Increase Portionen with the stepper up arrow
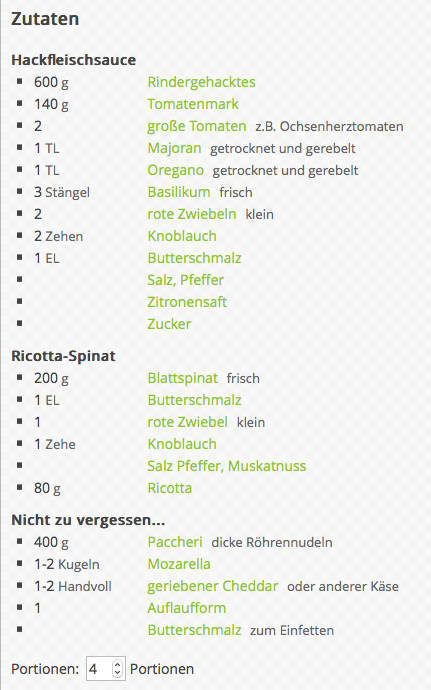431x690 pixels. coord(117,664)
